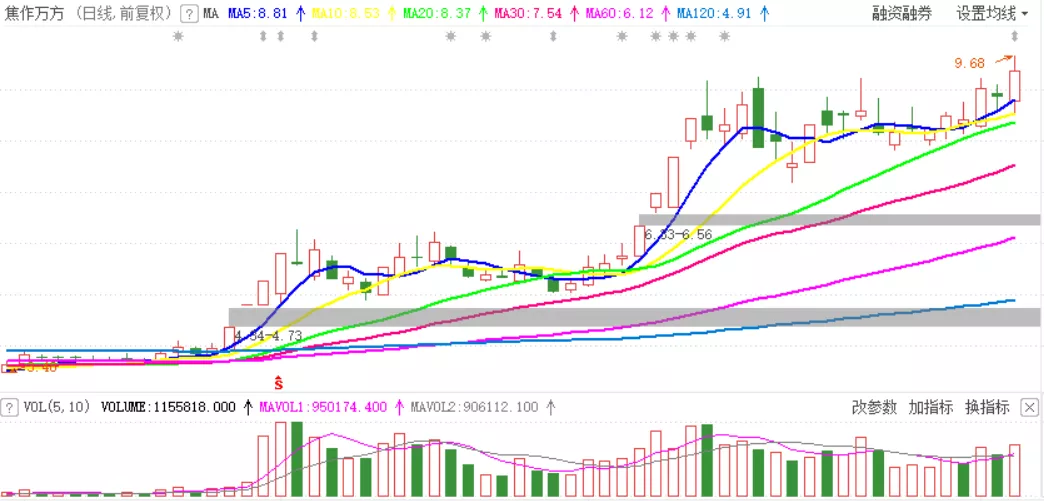Open the VOL indicator help question-mark icon
This screenshot has height=501, width=1044.
[9, 407]
